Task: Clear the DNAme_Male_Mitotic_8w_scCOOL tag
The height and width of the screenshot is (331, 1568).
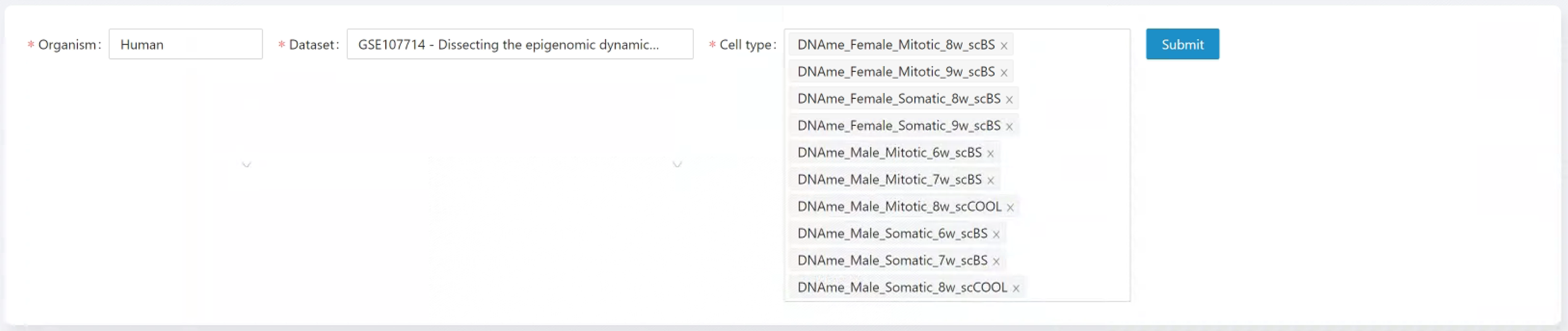Action: [1010, 208]
